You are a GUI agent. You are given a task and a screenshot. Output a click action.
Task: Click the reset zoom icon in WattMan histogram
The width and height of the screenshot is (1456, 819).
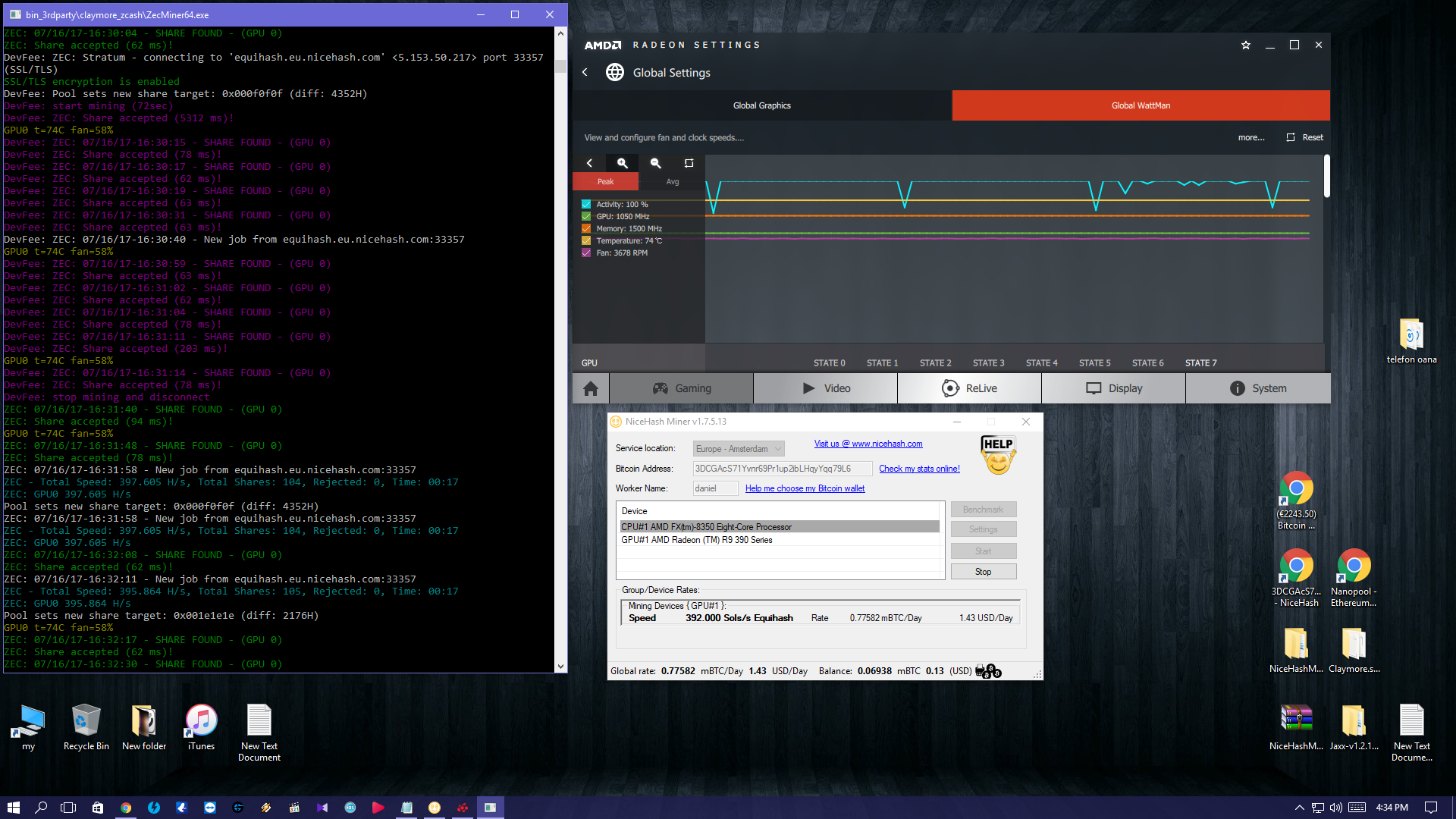tap(689, 163)
